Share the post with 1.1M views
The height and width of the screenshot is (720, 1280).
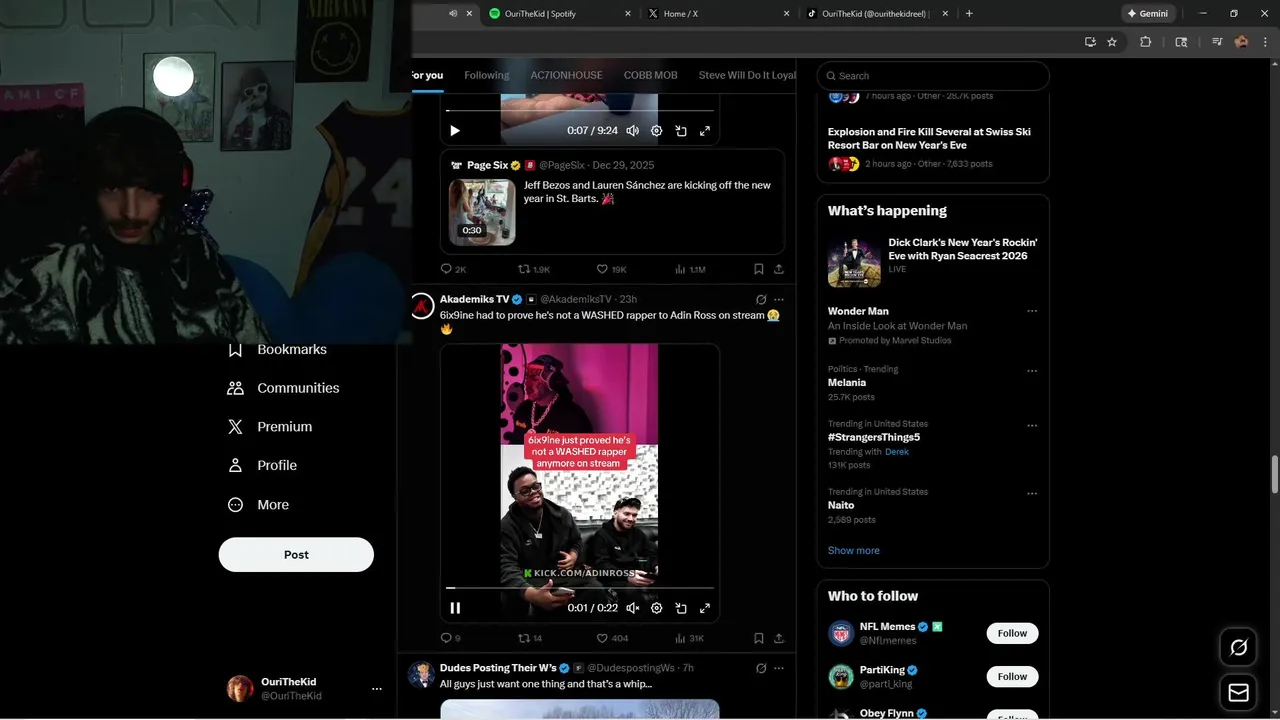point(779,269)
